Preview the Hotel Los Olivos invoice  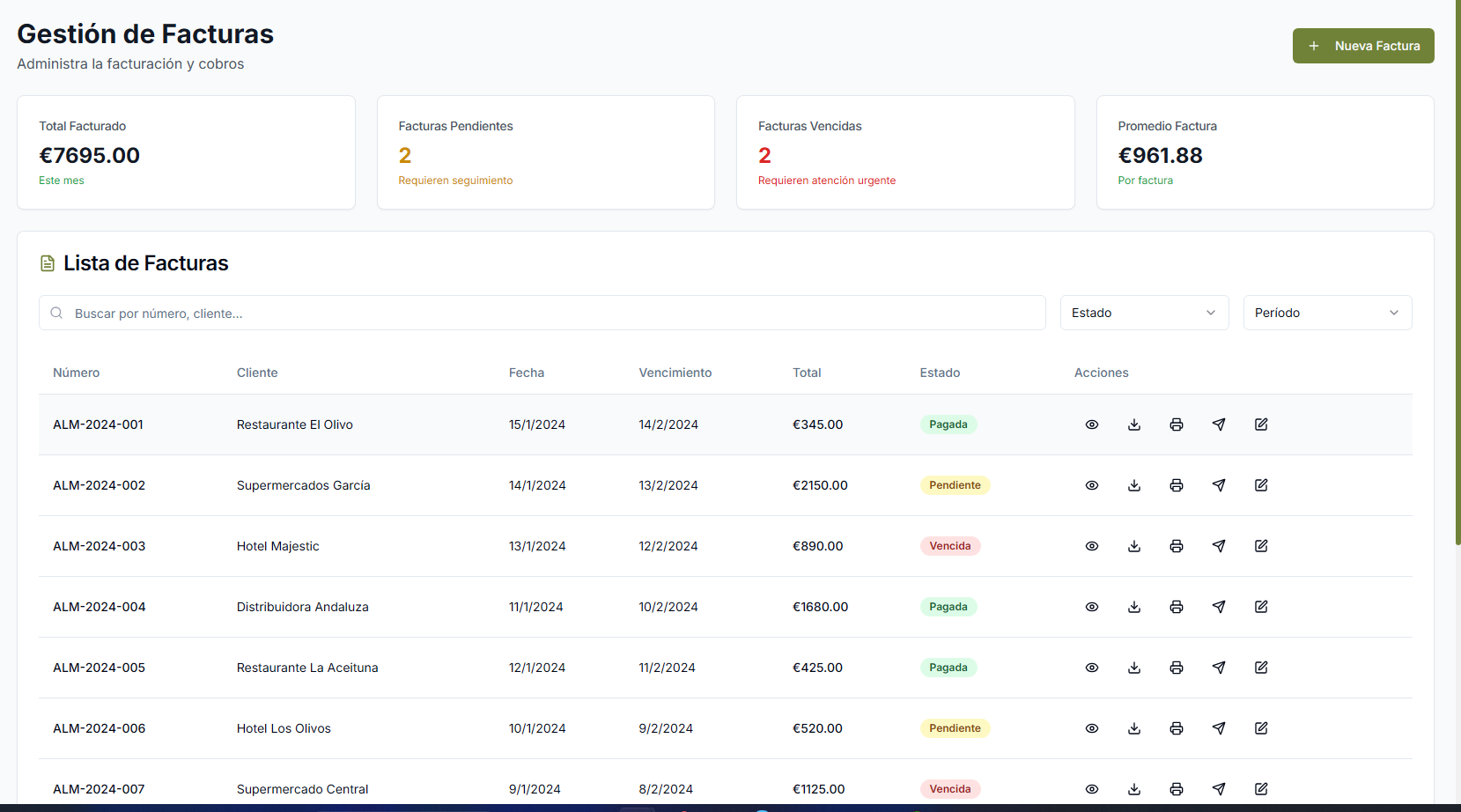point(1091,728)
